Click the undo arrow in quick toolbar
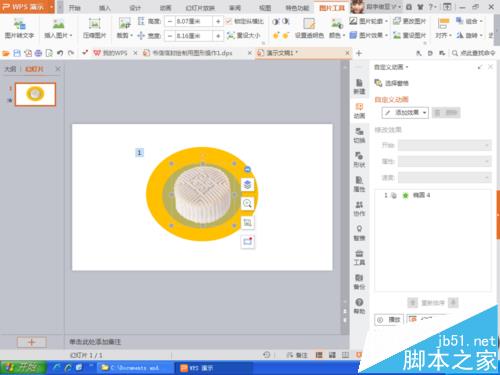 (60, 53)
